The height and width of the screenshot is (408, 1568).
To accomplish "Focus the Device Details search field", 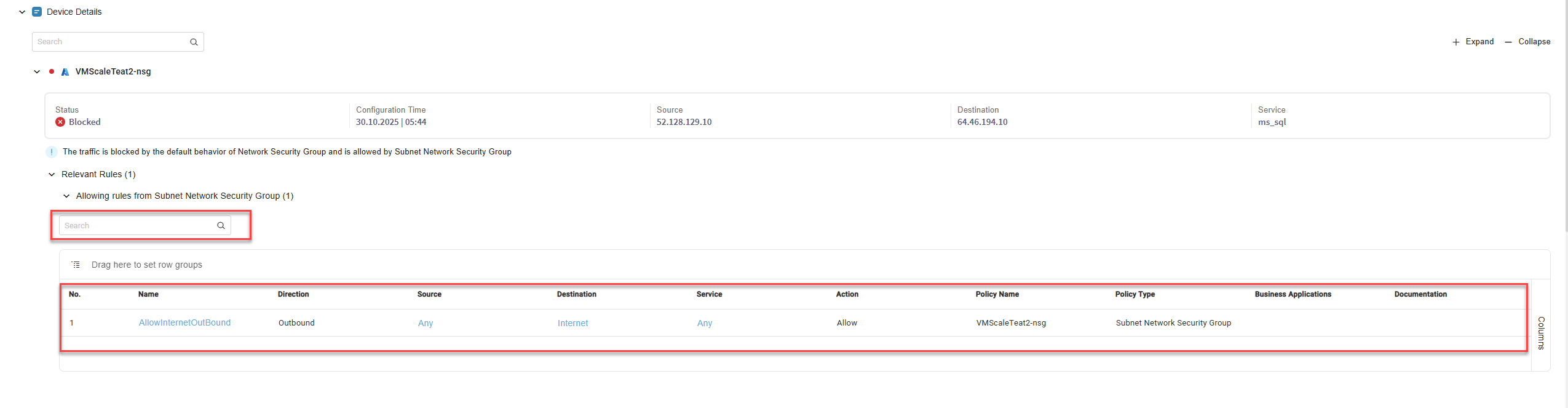I will click(x=111, y=42).
